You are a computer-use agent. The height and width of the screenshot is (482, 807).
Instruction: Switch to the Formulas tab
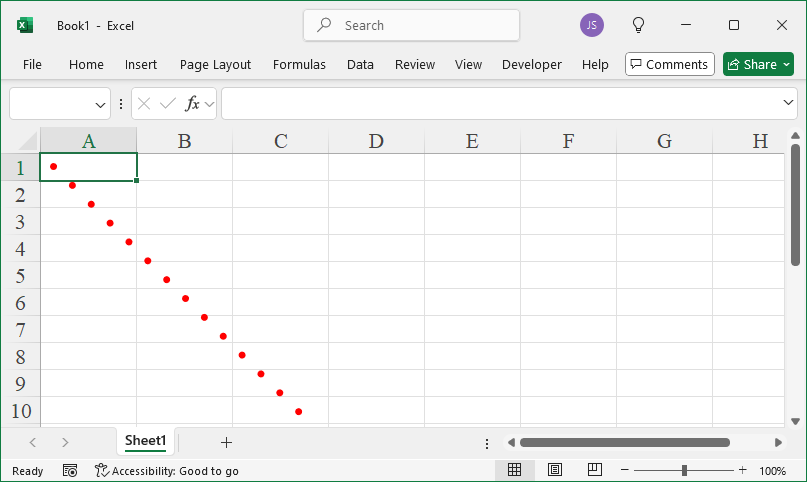pyautogui.click(x=299, y=65)
